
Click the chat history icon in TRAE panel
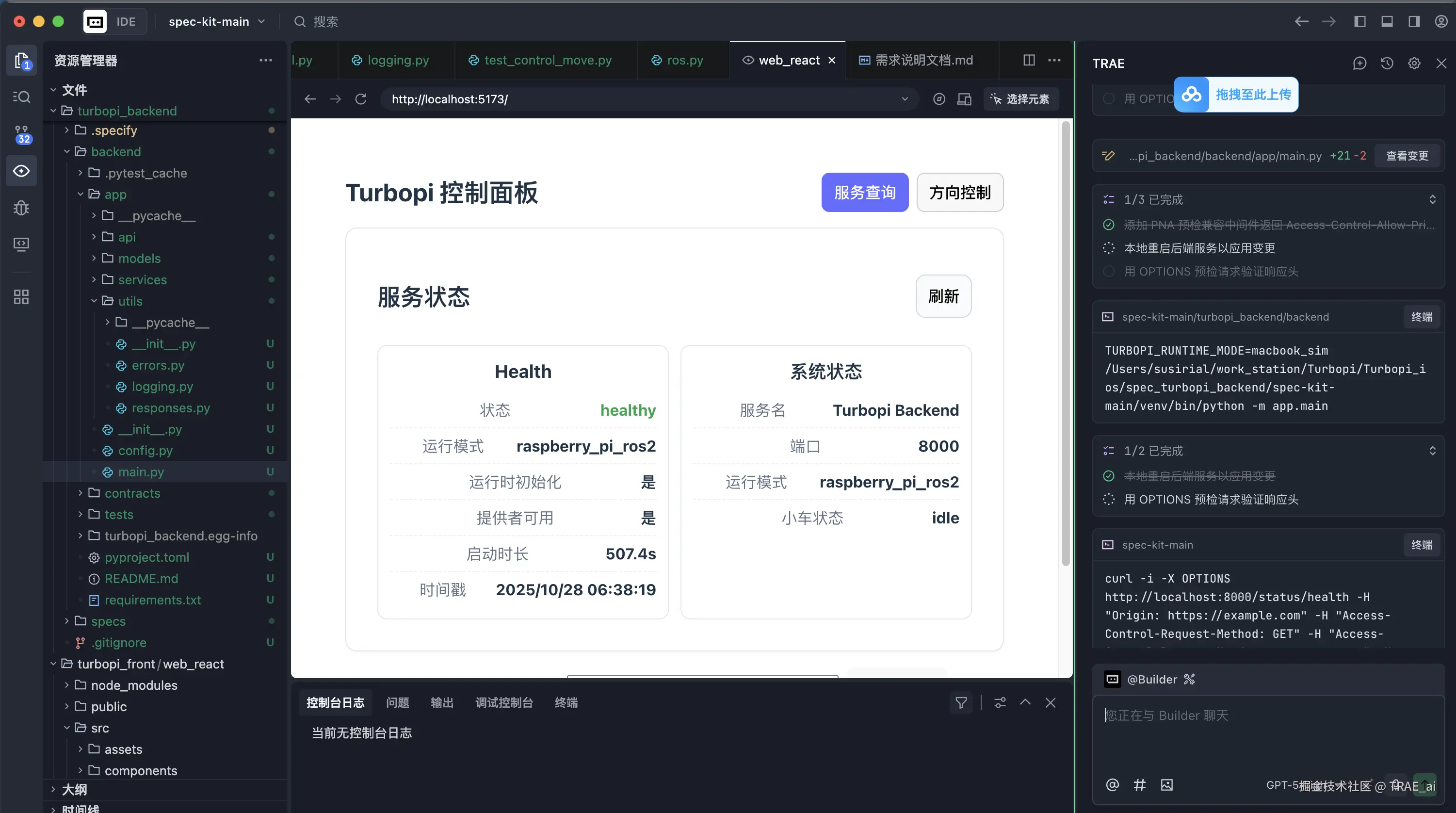pyautogui.click(x=1387, y=64)
